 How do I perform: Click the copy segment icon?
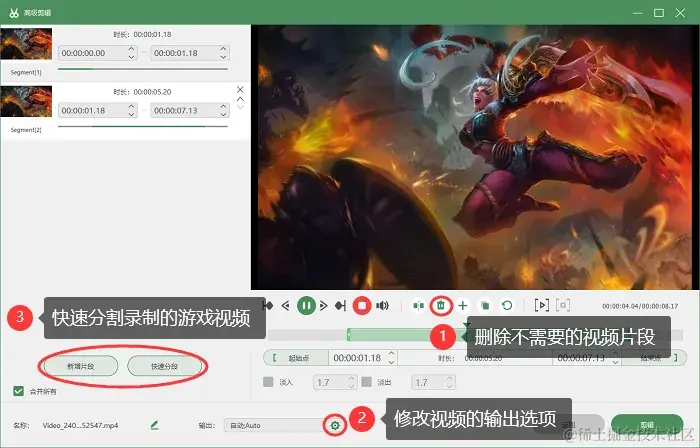click(x=485, y=306)
